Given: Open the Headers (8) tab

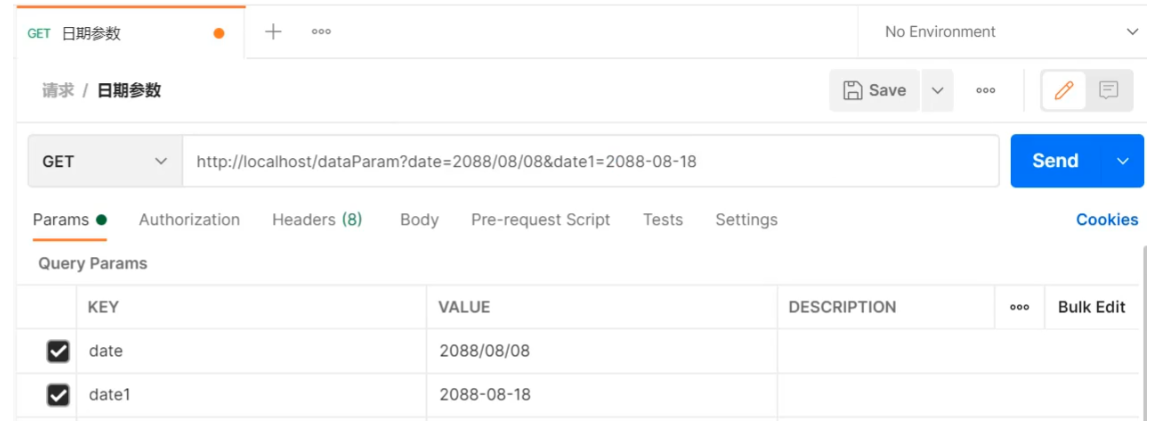Looking at the screenshot, I should coord(317,220).
